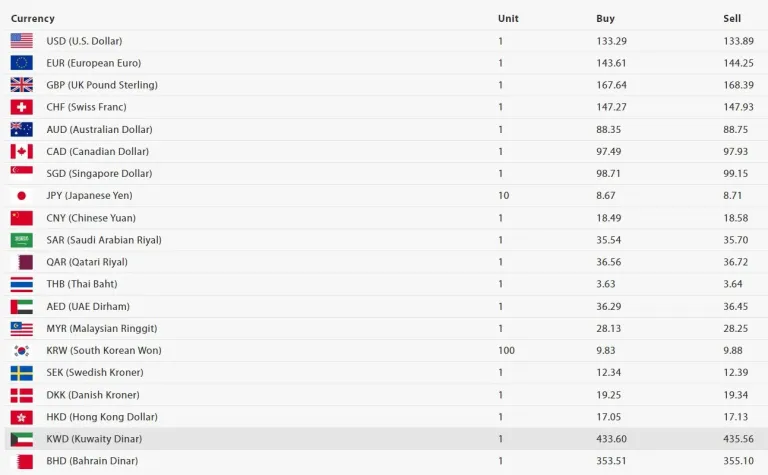
Task: Click the Australian flag icon
Action: (21, 129)
